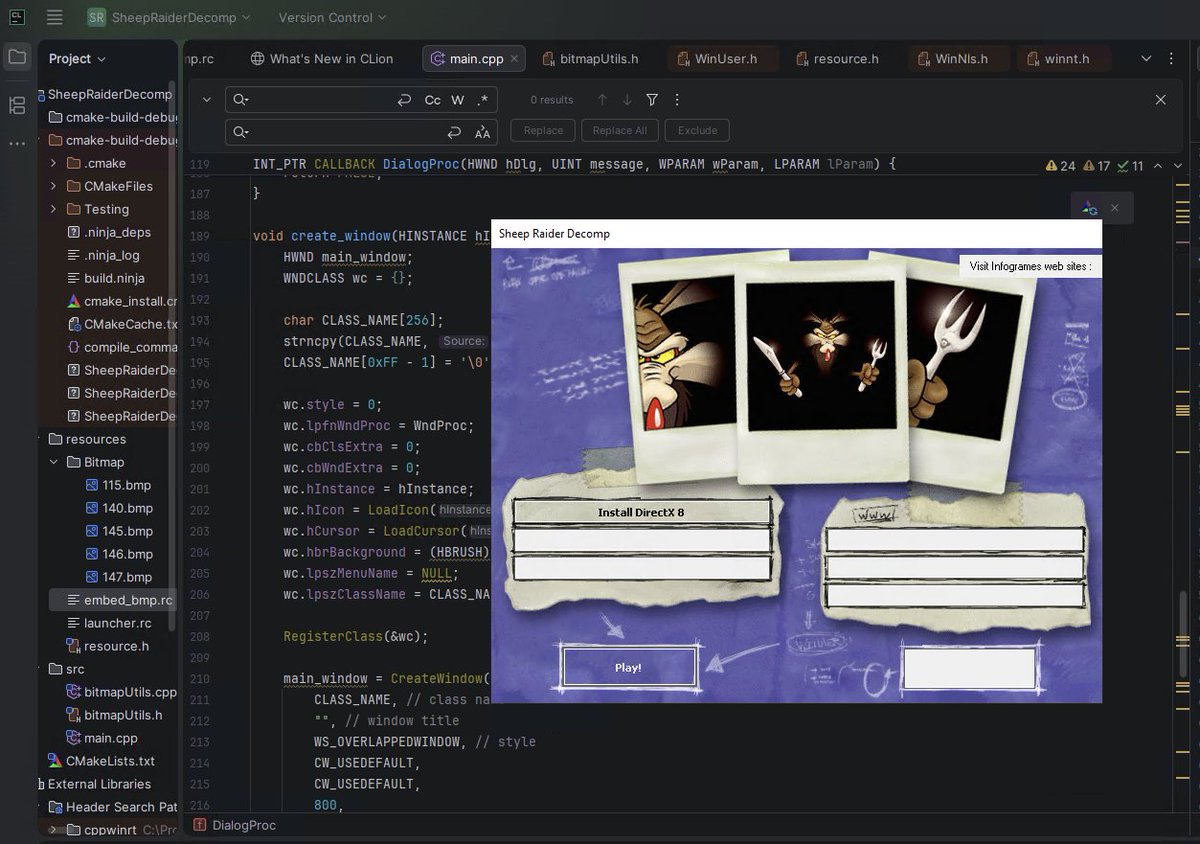Expand the Testing folder
This screenshot has height=844, width=1200.
[53, 209]
